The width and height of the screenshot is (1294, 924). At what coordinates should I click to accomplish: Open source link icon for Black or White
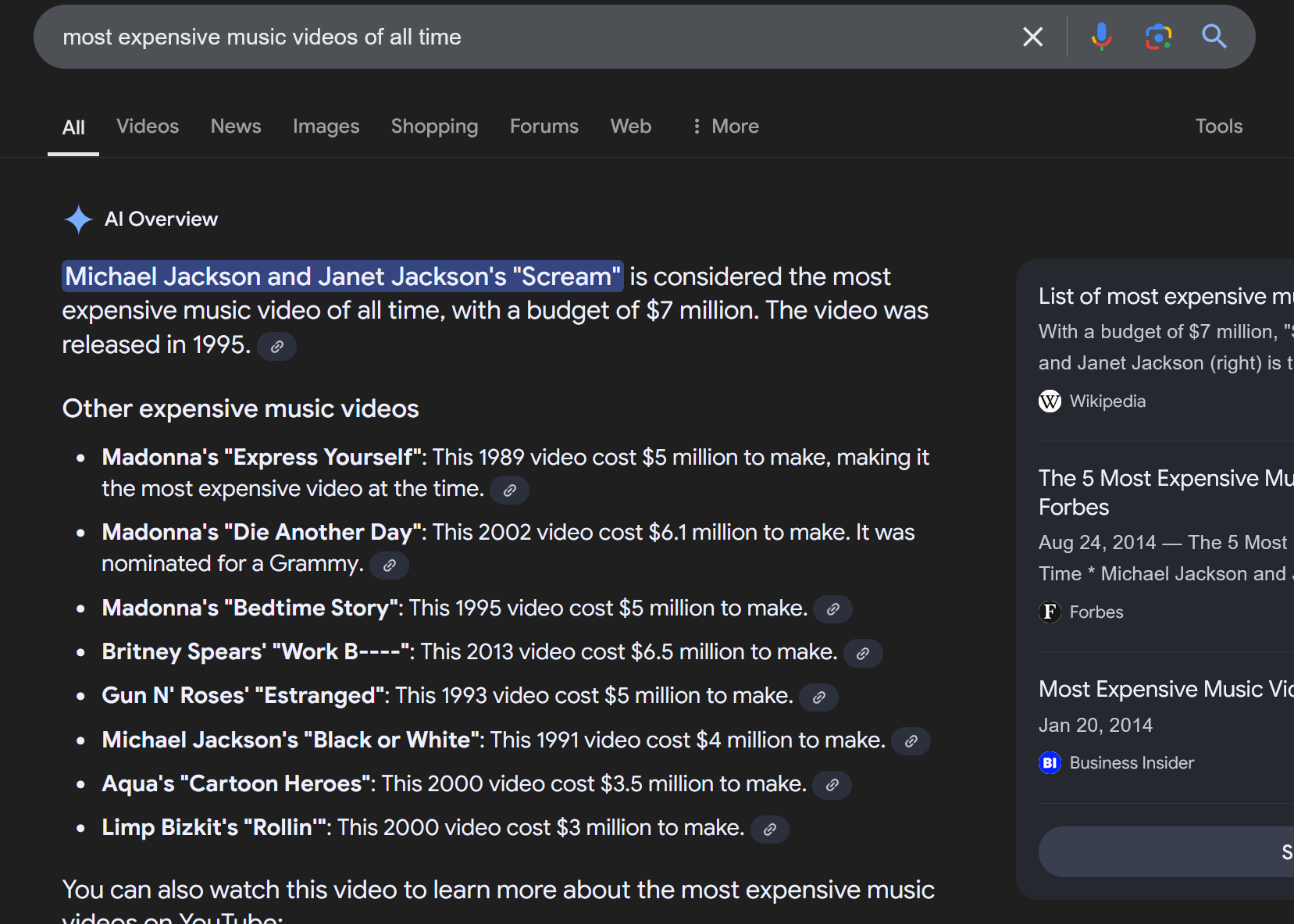pyautogui.click(x=911, y=741)
